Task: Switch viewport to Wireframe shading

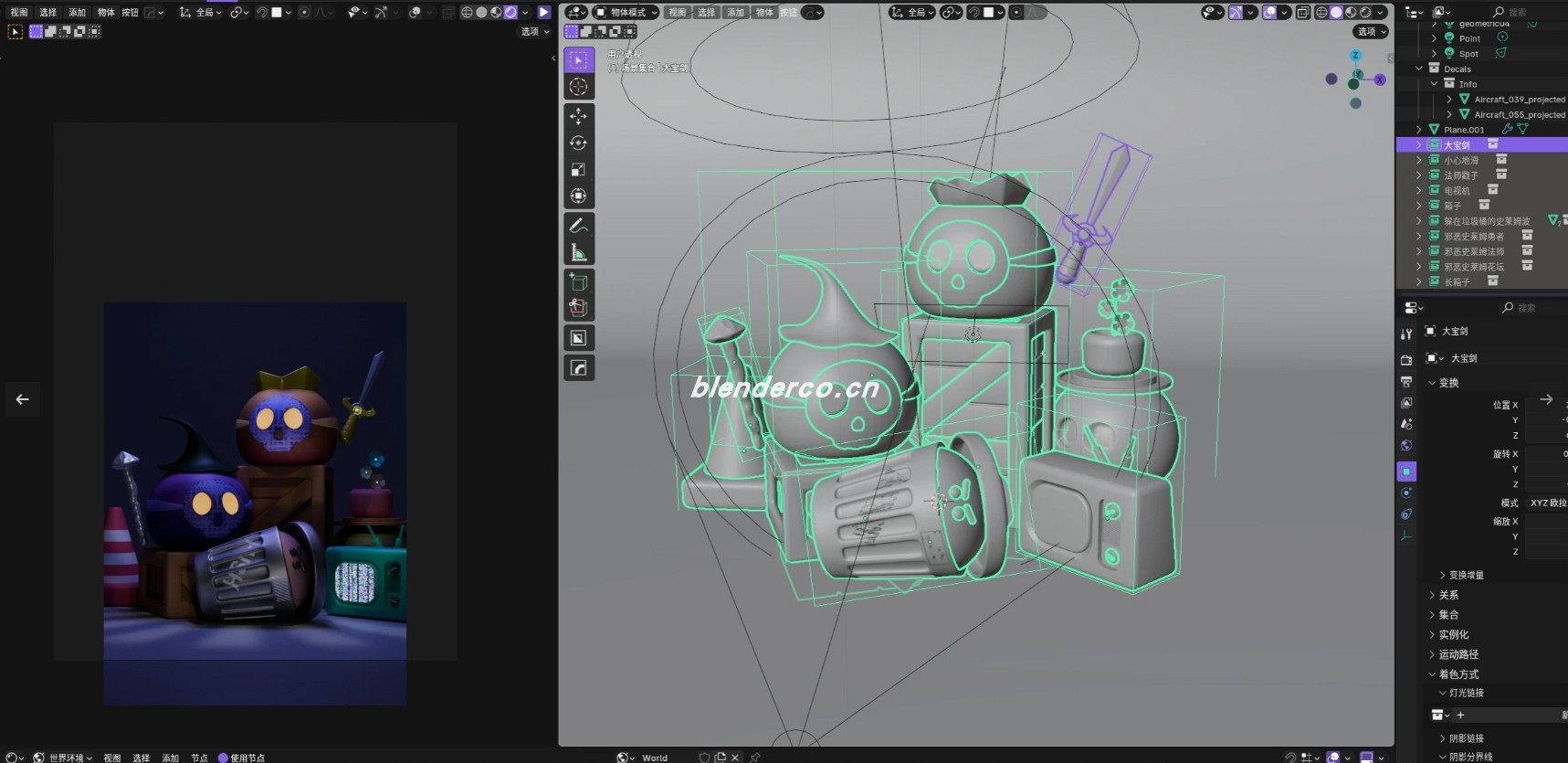Action: pos(1321,12)
